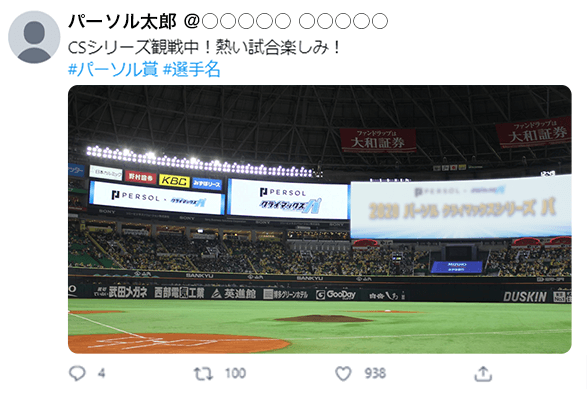This screenshot has height=405, width=587.
Task: Click the reply count showing 4
Action: tap(101, 373)
